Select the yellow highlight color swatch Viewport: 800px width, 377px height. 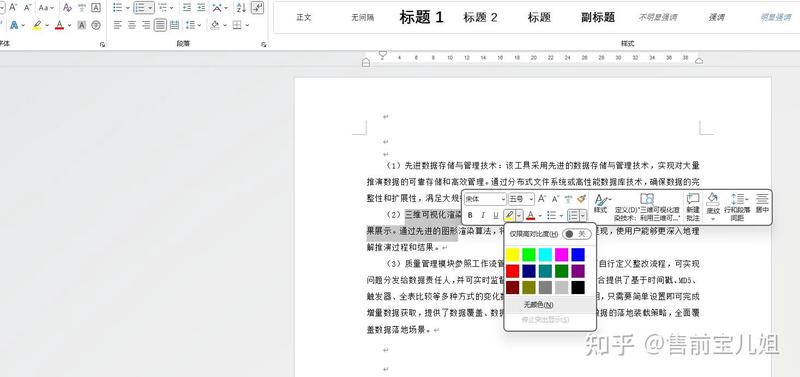coord(513,255)
